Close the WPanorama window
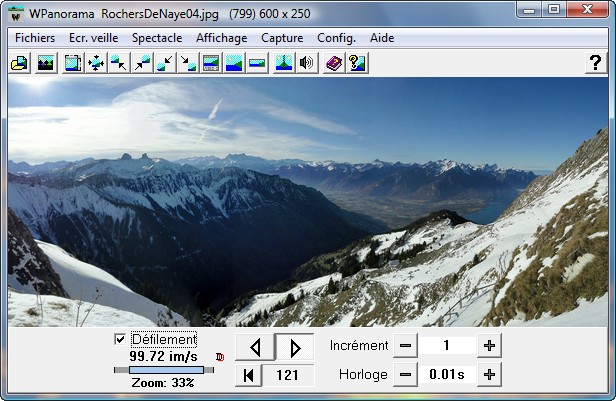This screenshot has height=401, width=616. tap(587, 9)
